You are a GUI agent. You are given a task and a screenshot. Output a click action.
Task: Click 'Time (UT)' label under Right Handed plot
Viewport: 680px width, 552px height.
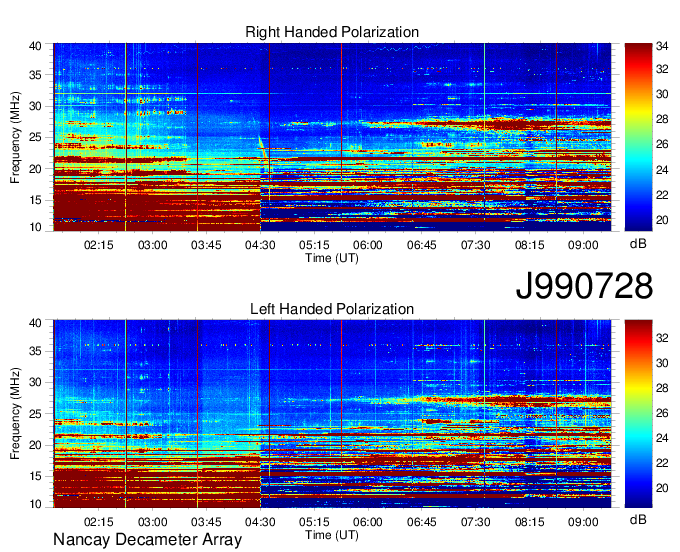pyautogui.click(x=332, y=258)
